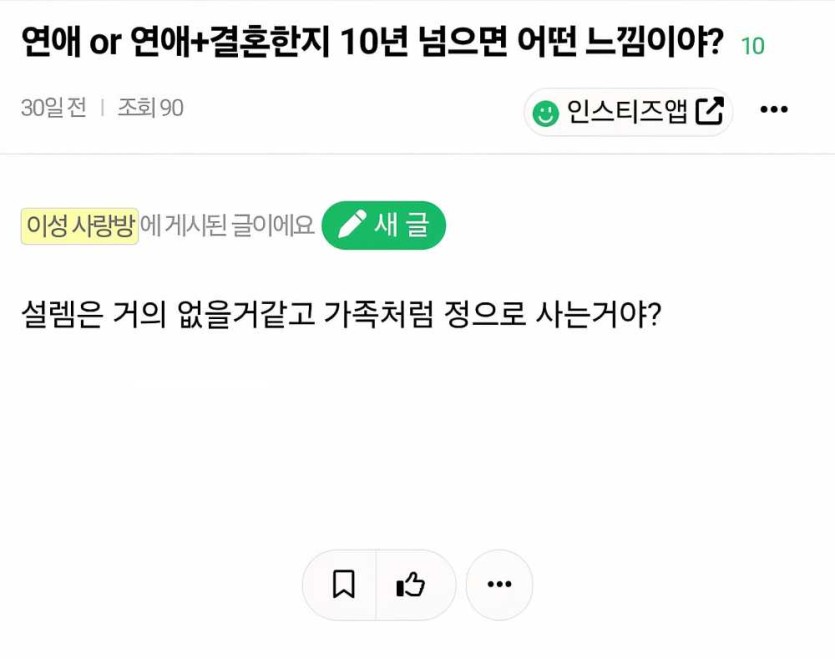The image size is (835, 659).
Task: Go to the 이성 사랑방 board tag
Action: [x=80, y=226]
